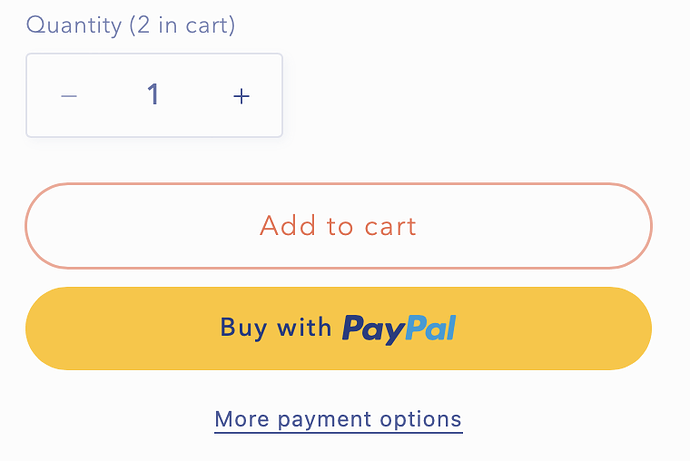Click the outlined Add to cart pill
The image size is (690, 461).
point(338,226)
